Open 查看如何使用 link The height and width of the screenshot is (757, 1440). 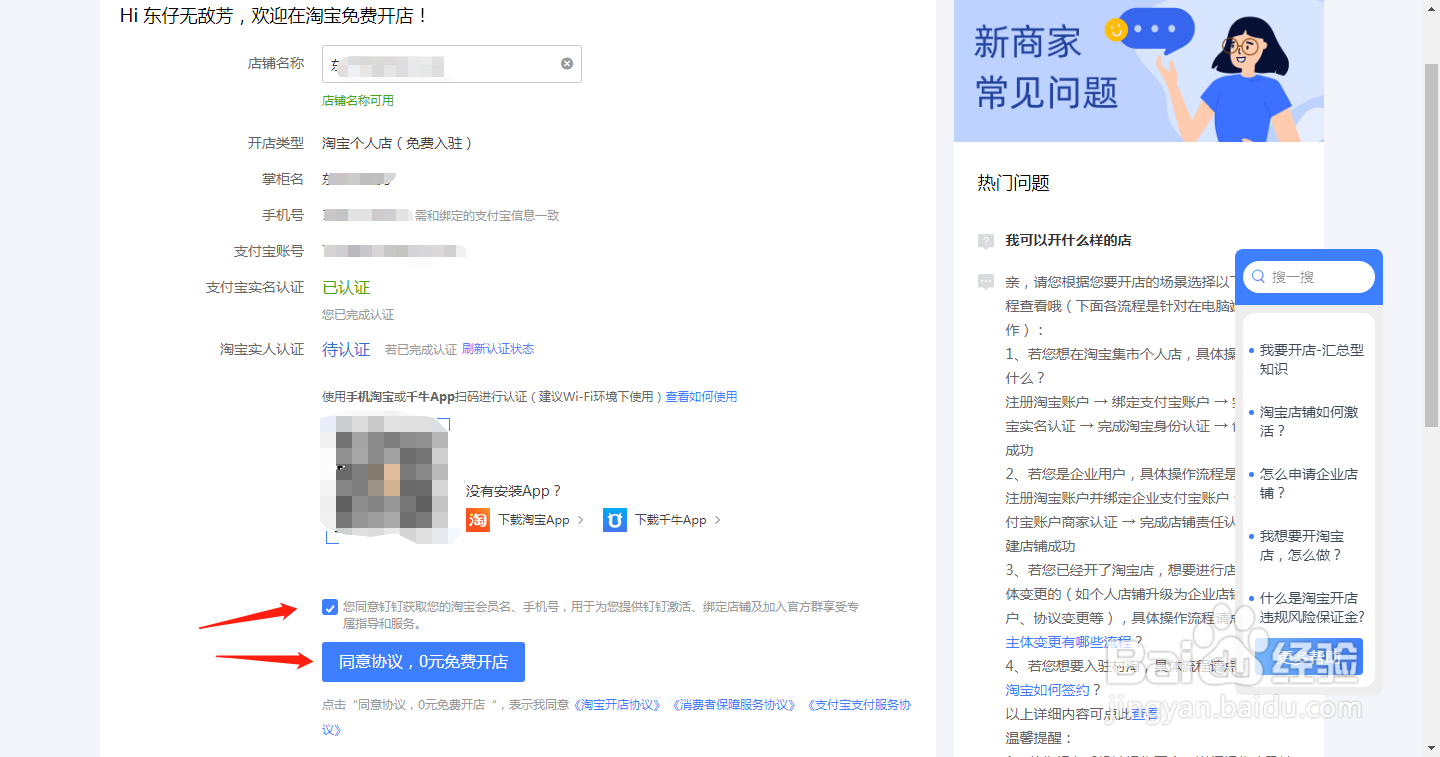click(x=701, y=397)
